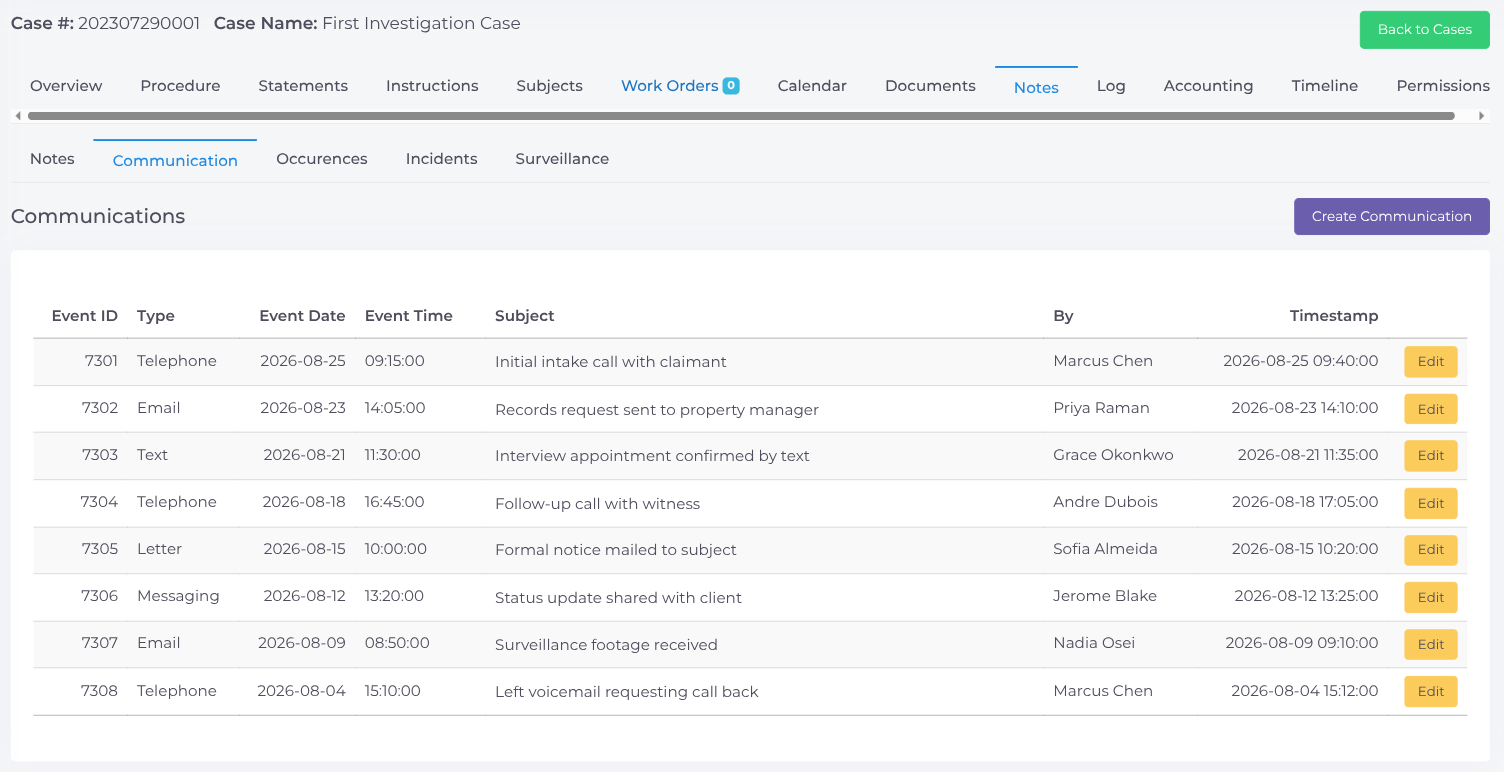Viewport: 1504px width, 772px height.
Task: Open the Documents tab
Action: [x=930, y=86]
